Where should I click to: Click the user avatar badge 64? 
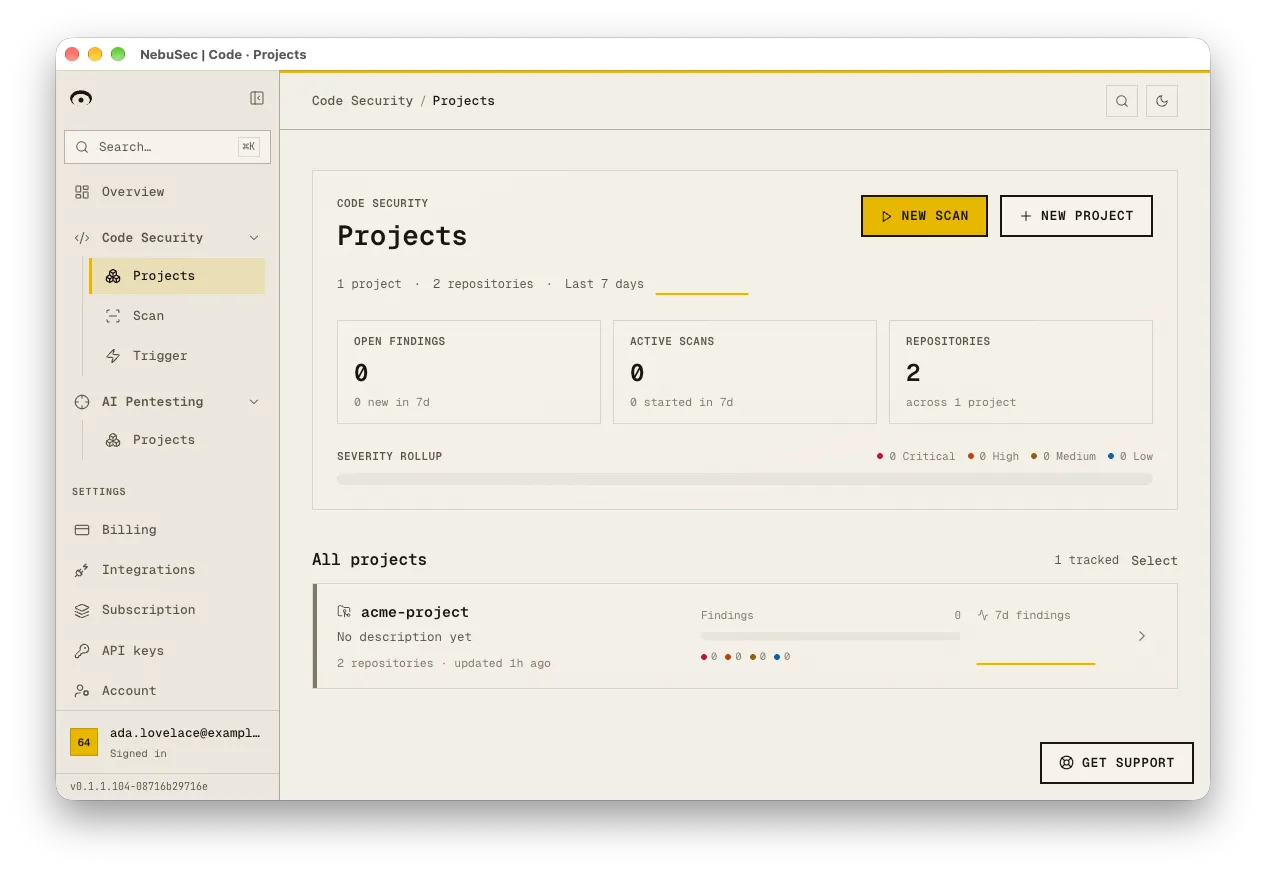tap(84, 742)
